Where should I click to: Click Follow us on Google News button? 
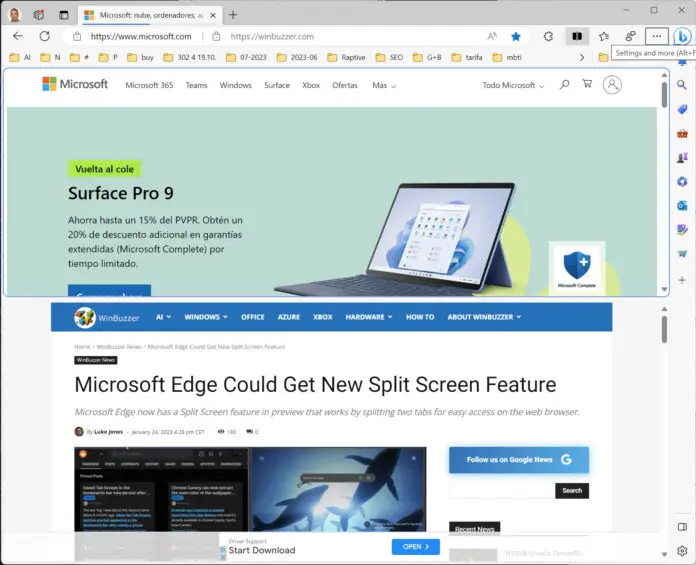[x=519, y=460]
